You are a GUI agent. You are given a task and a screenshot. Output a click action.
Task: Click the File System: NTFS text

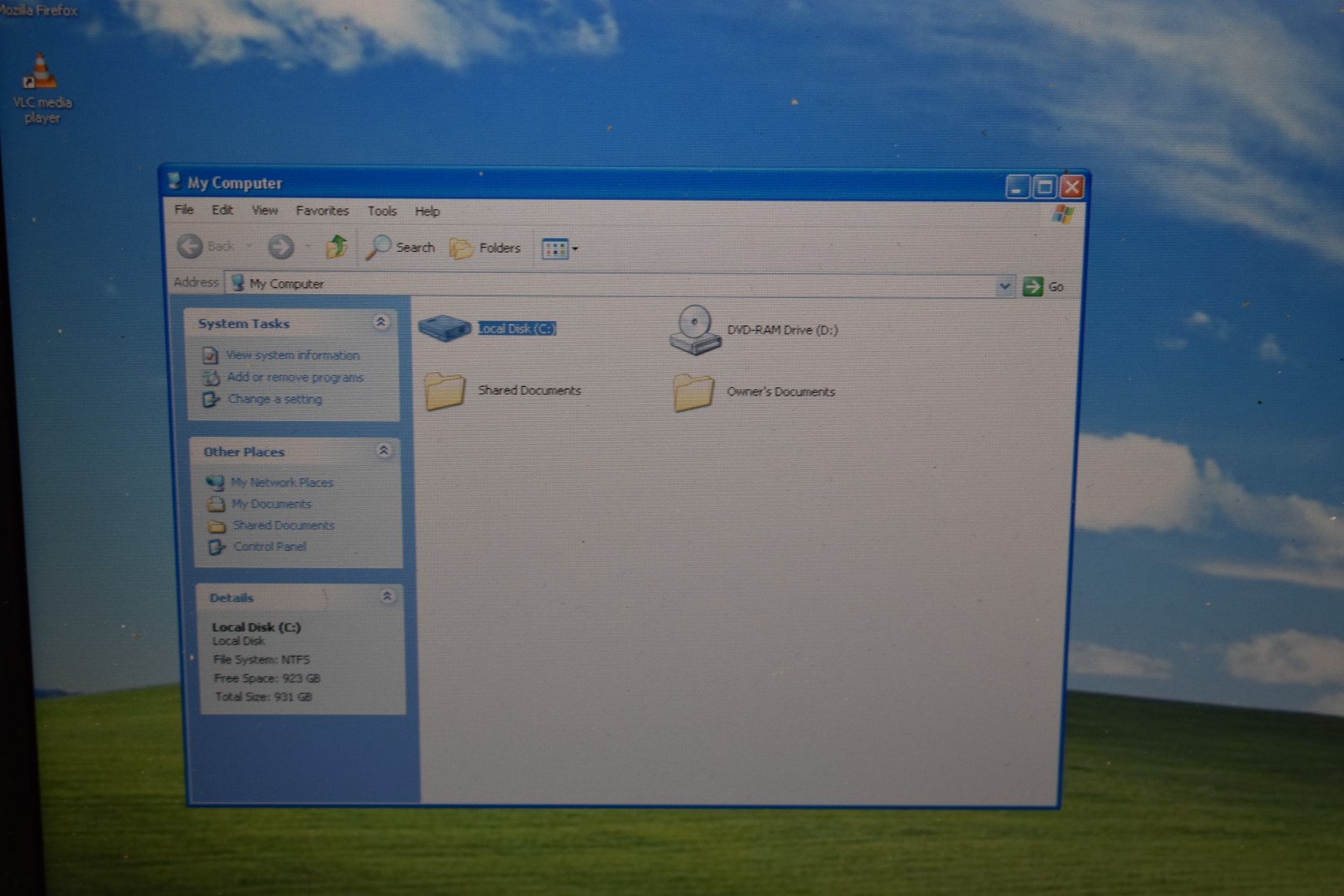click(261, 659)
